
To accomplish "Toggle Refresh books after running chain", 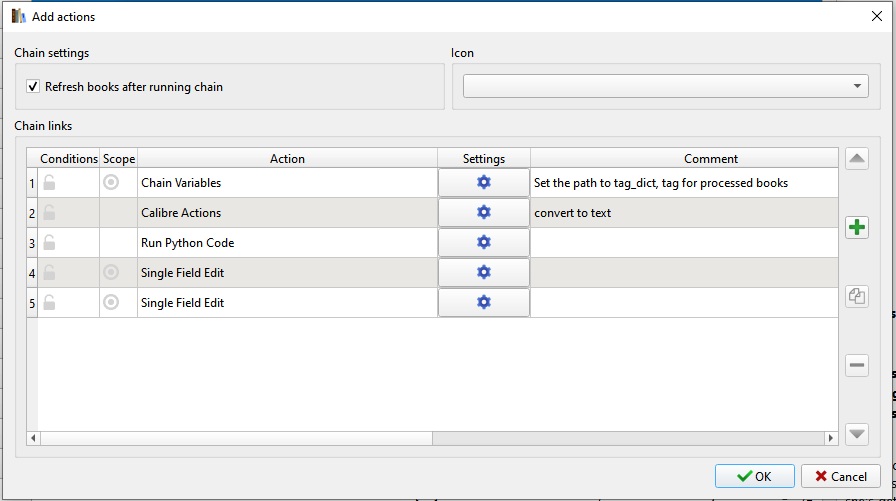I will (x=33, y=87).
